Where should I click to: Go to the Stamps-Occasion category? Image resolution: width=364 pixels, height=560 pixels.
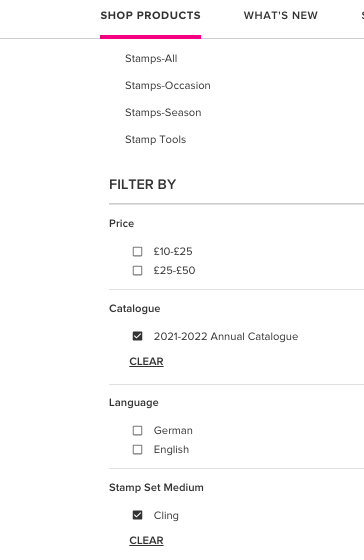coord(168,85)
